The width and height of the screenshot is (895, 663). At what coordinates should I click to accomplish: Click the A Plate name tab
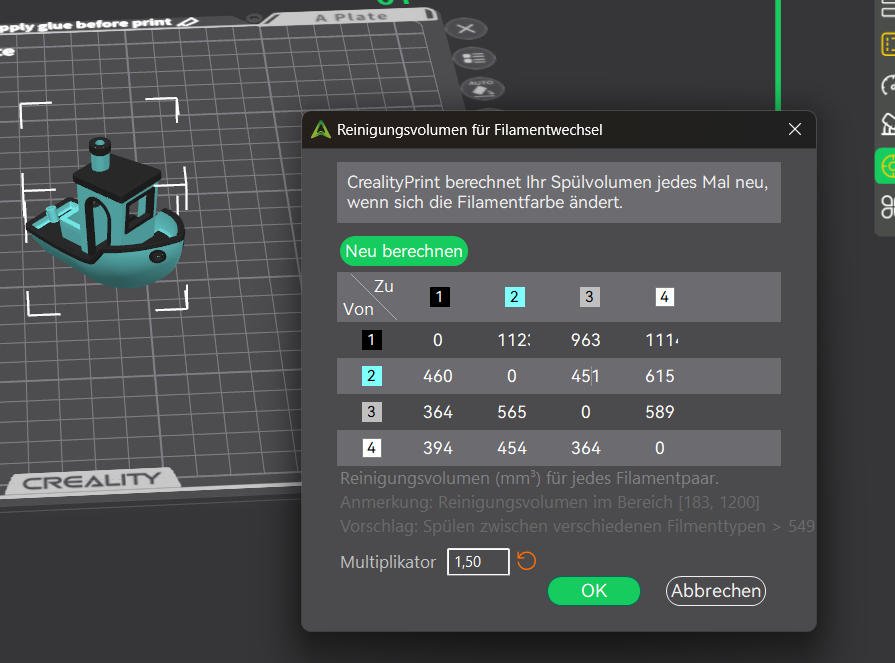pyautogui.click(x=351, y=17)
